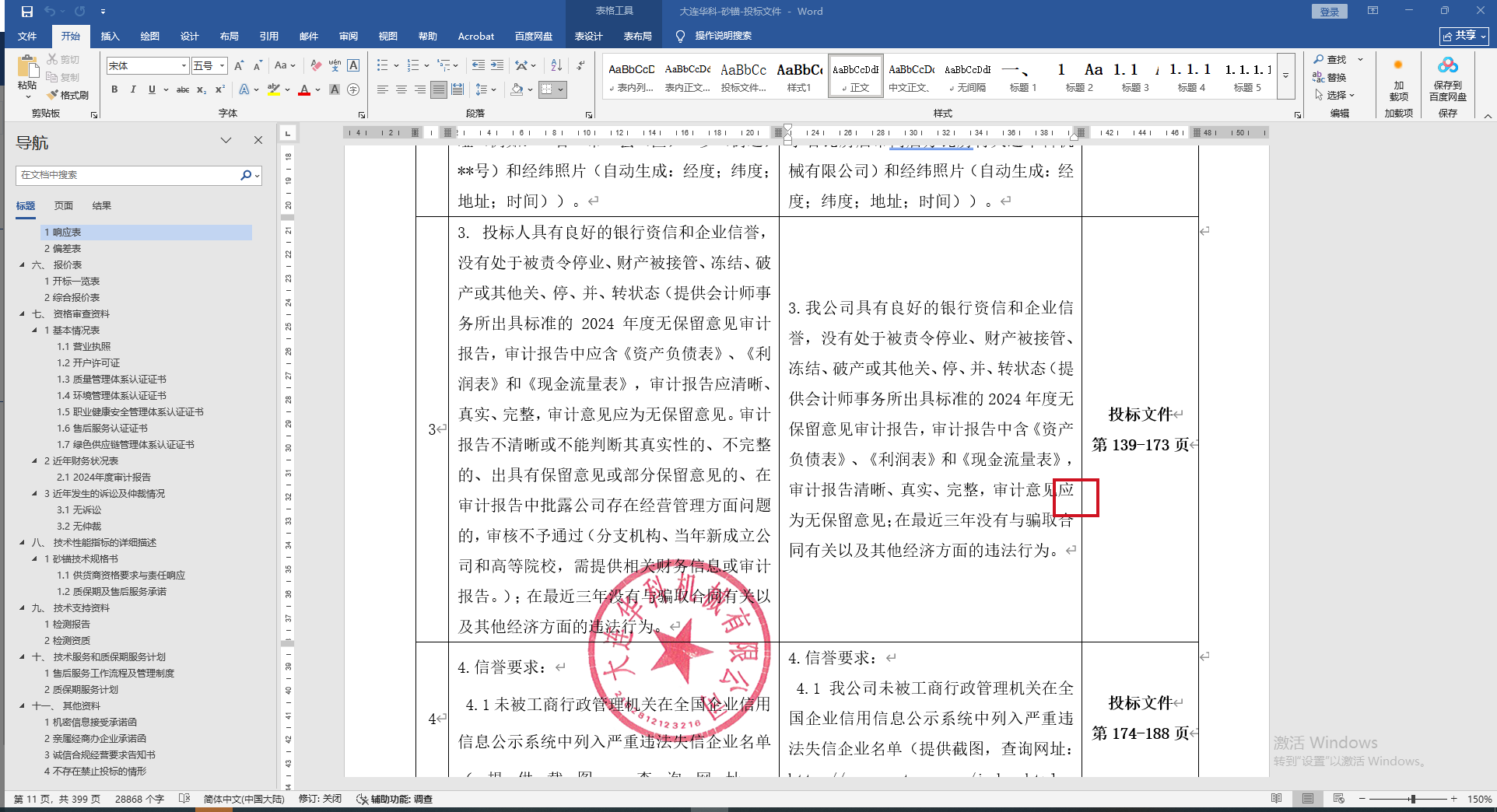
Task: Open the 表设计 table tools tab
Action: [x=588, y=36]
